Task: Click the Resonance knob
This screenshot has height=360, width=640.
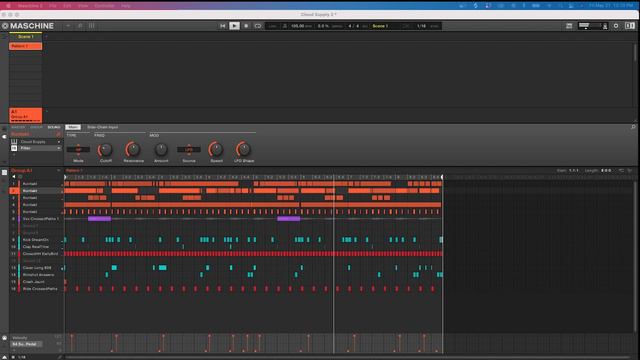Action: pyautogui.click(x=133, y=150)
